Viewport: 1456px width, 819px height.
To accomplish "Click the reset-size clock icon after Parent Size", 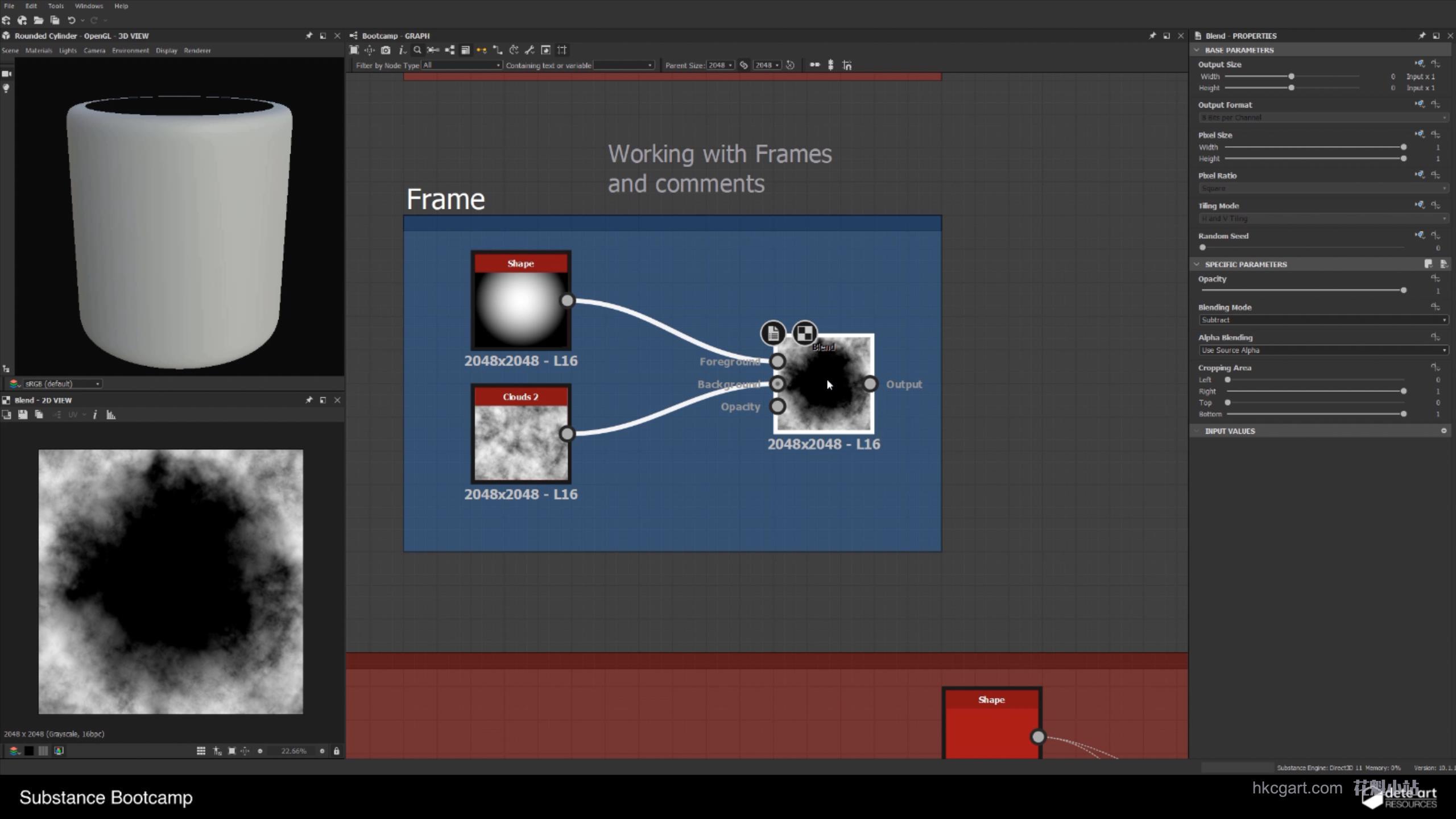I will coord(791,65).
